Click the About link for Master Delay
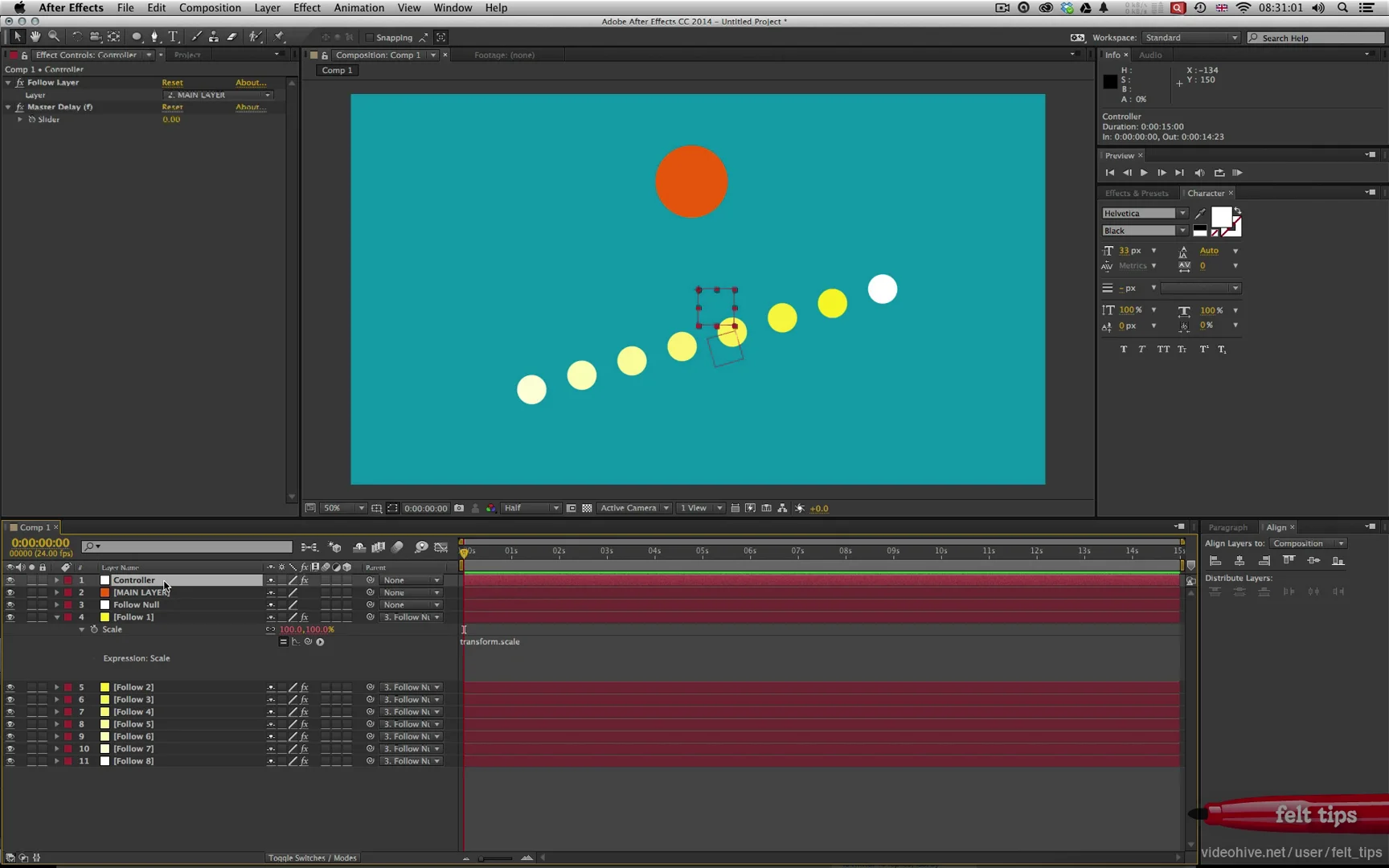Viewport: 1389px width, 868px height. [x=251, y=107]
